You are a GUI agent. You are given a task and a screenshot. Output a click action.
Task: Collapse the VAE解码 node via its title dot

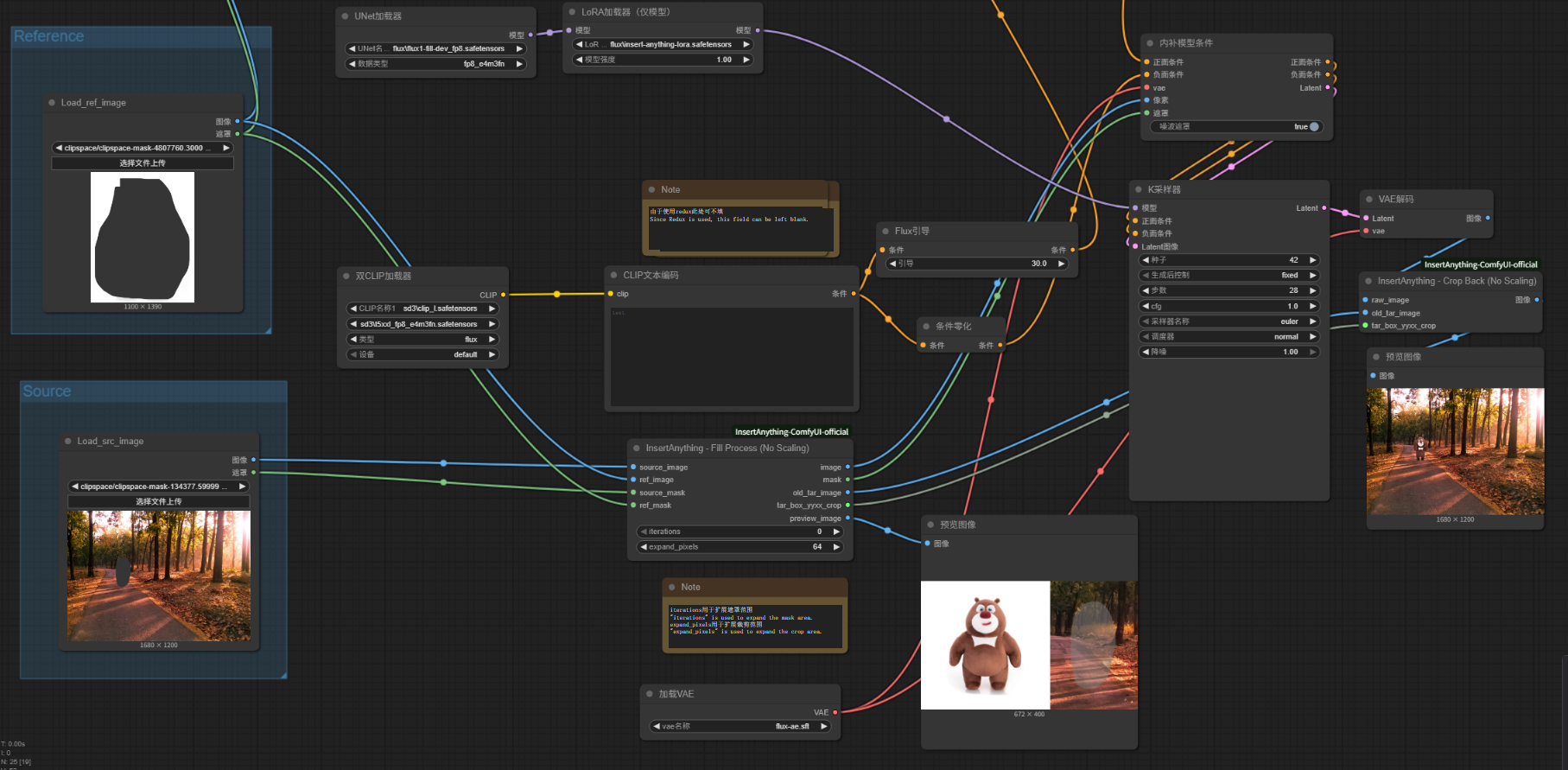(1369, 199)
